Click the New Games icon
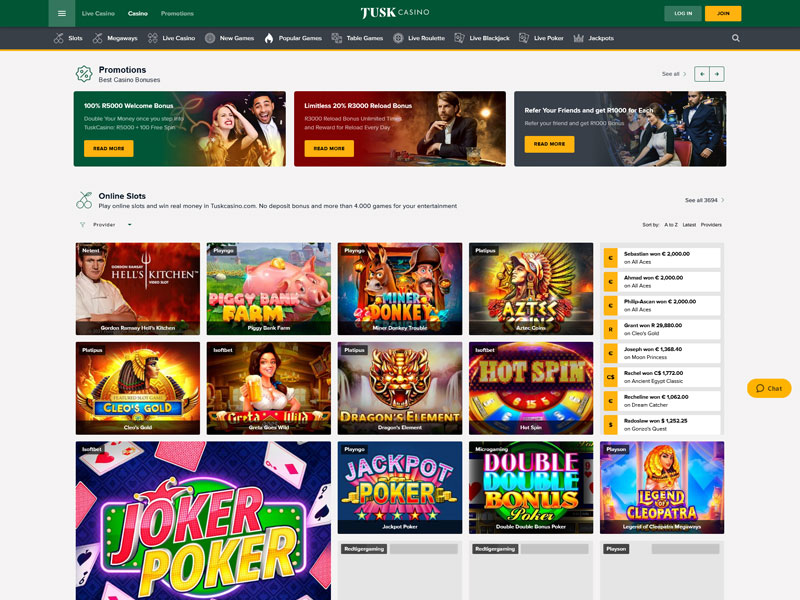The height and width of the screenshot is (600, 800). coord(210,38)
